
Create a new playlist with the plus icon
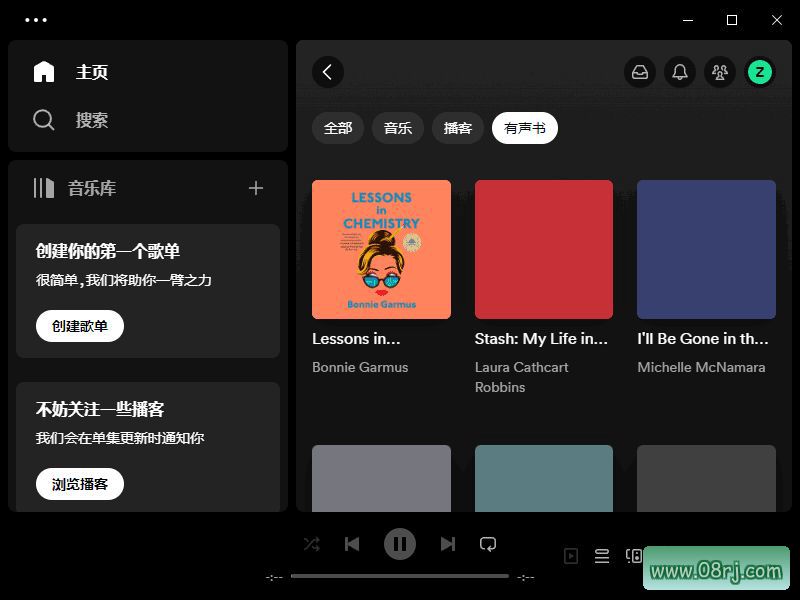[x=256, y=188]
